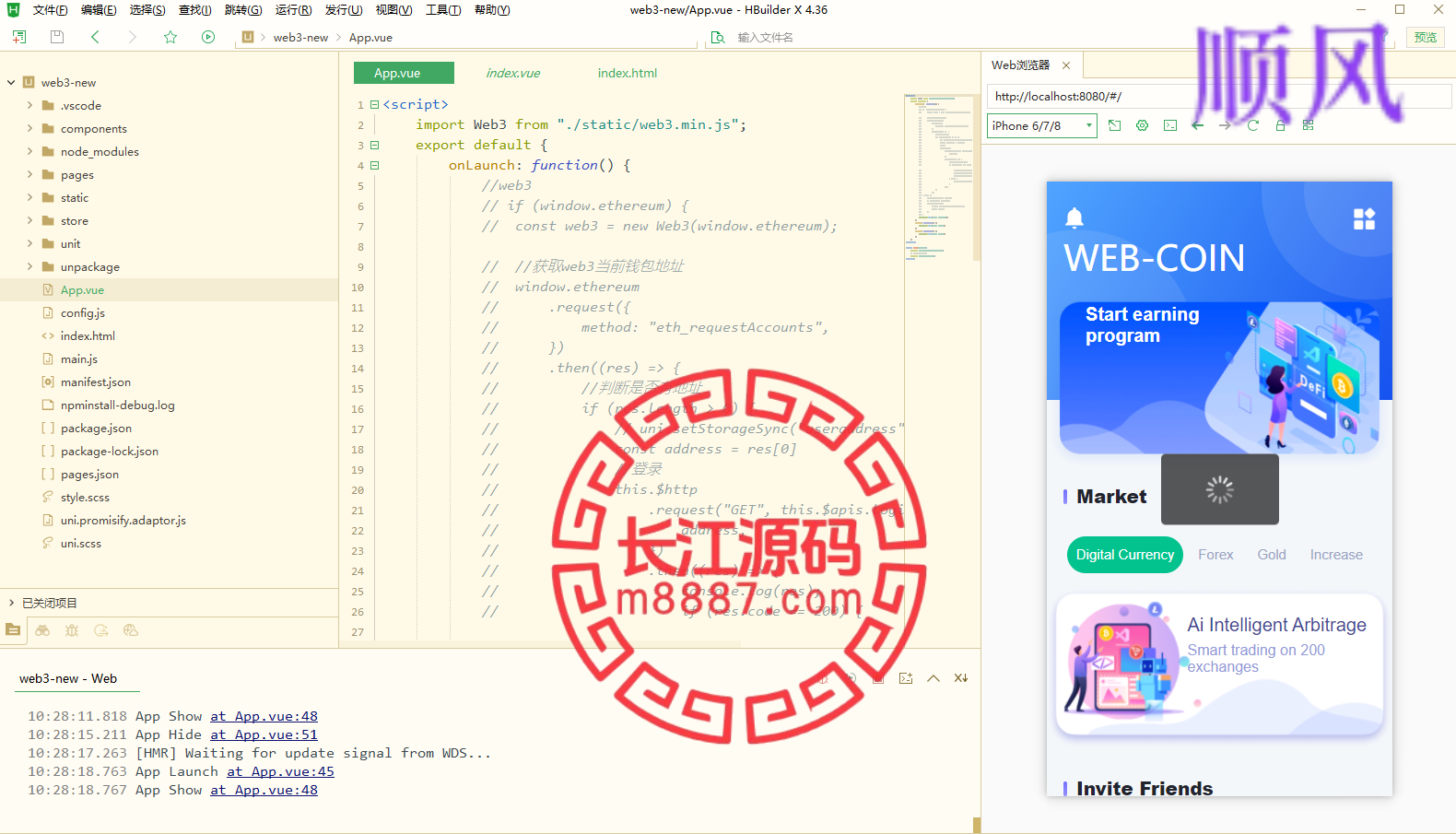
Task: Click the console stop square icon
Action: 878,678
